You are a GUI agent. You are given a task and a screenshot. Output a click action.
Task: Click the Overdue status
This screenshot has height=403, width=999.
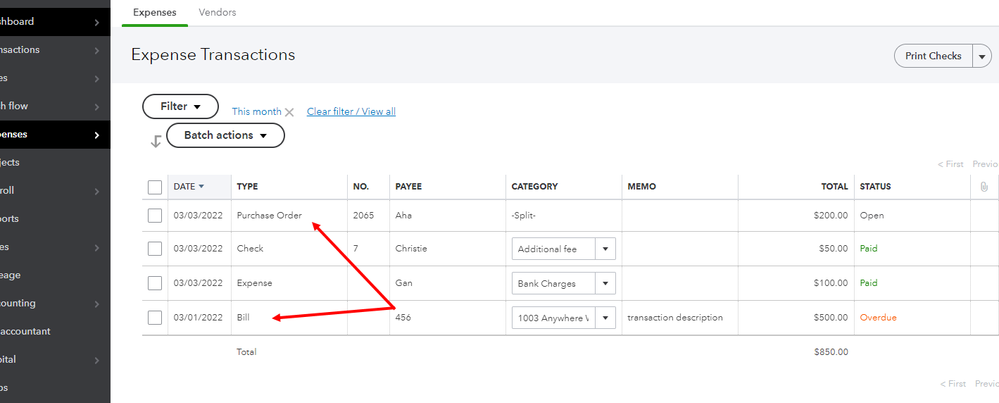click(878, 317)
